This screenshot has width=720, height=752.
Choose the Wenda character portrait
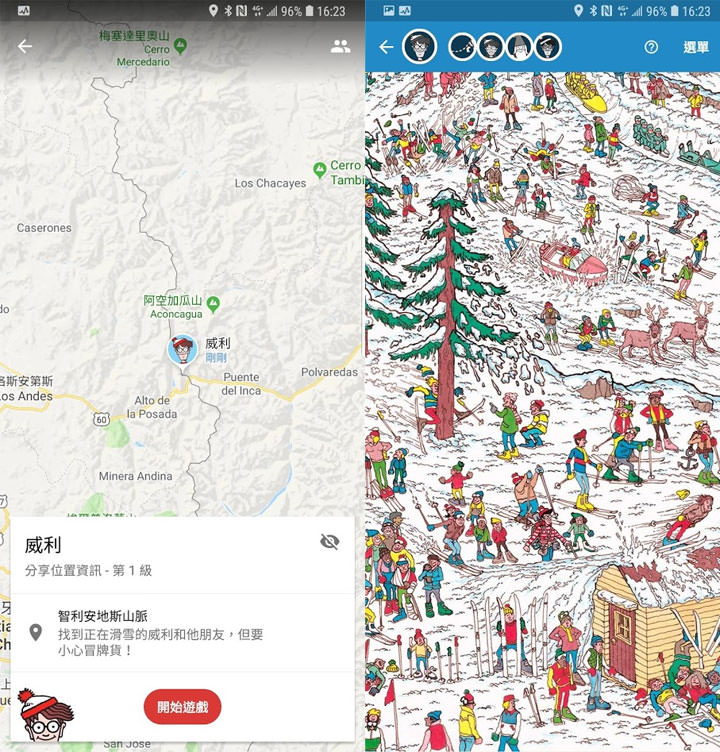click(x=491, y=47)
